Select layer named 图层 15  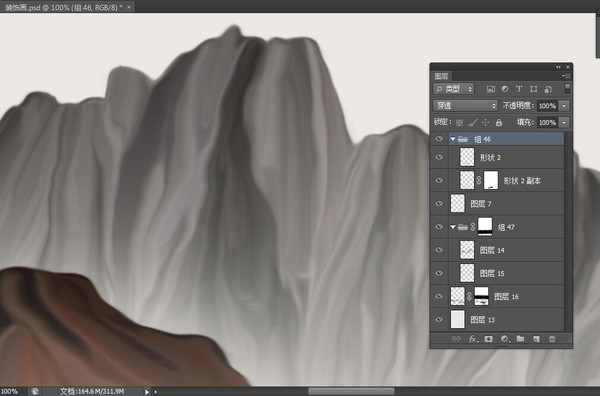pos(492,274)
